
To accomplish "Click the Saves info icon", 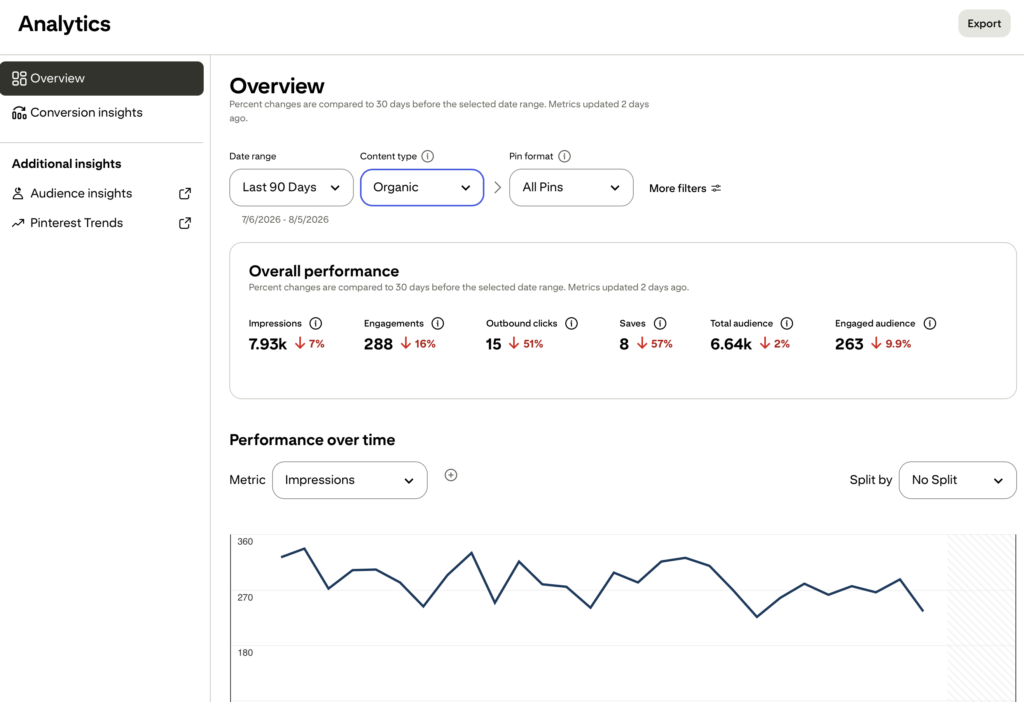I will (660, 323).
